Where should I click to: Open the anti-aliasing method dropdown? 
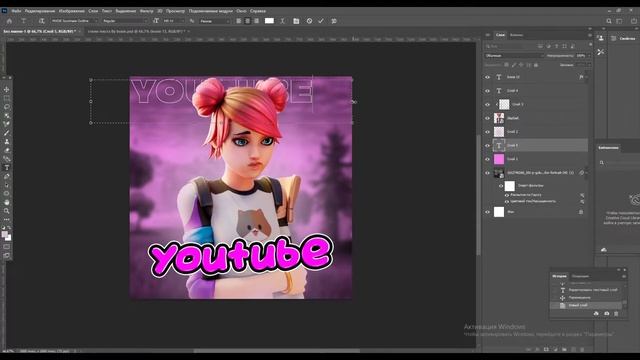coord(215,21)
